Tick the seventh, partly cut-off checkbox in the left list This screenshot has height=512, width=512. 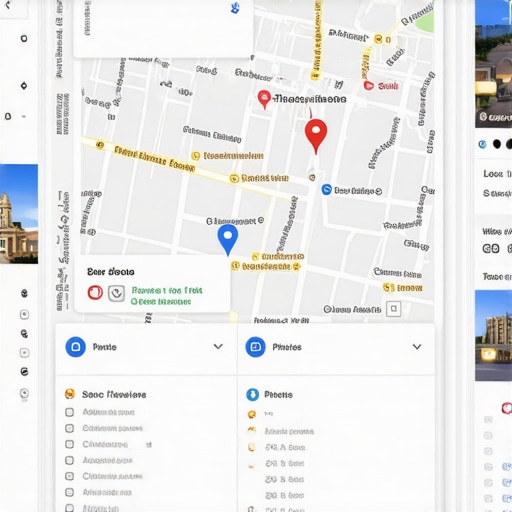pos(69,508)
